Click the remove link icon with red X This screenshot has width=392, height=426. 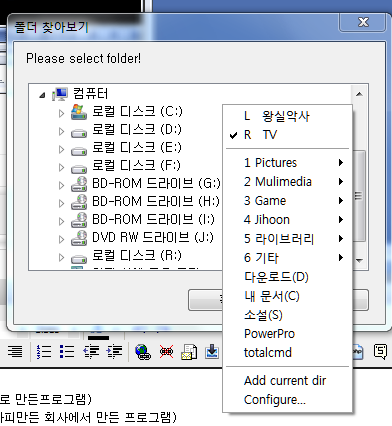pos(166,352)
